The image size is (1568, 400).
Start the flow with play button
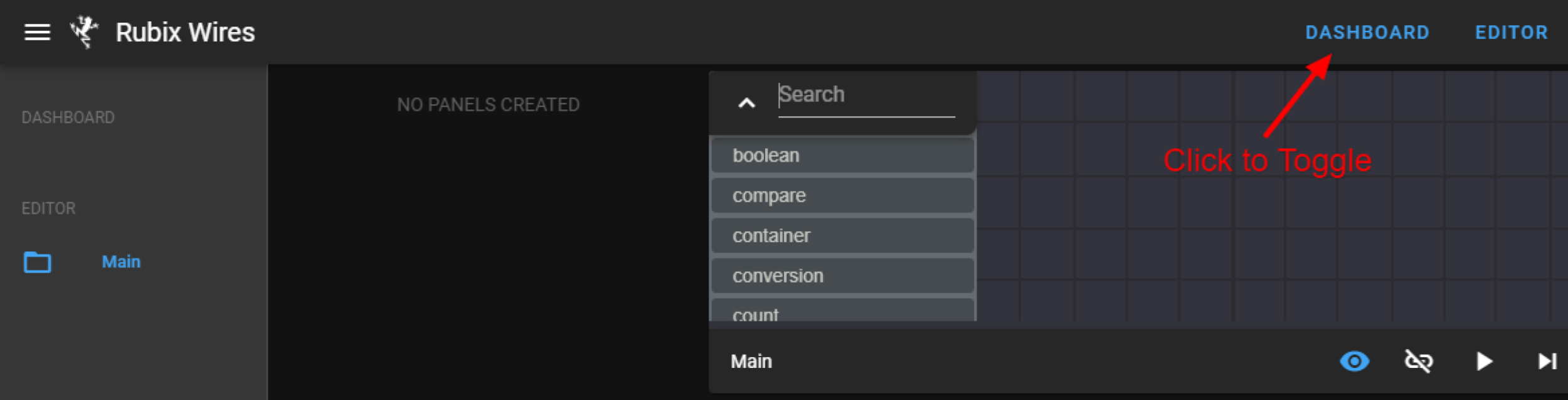(1484, 361)
